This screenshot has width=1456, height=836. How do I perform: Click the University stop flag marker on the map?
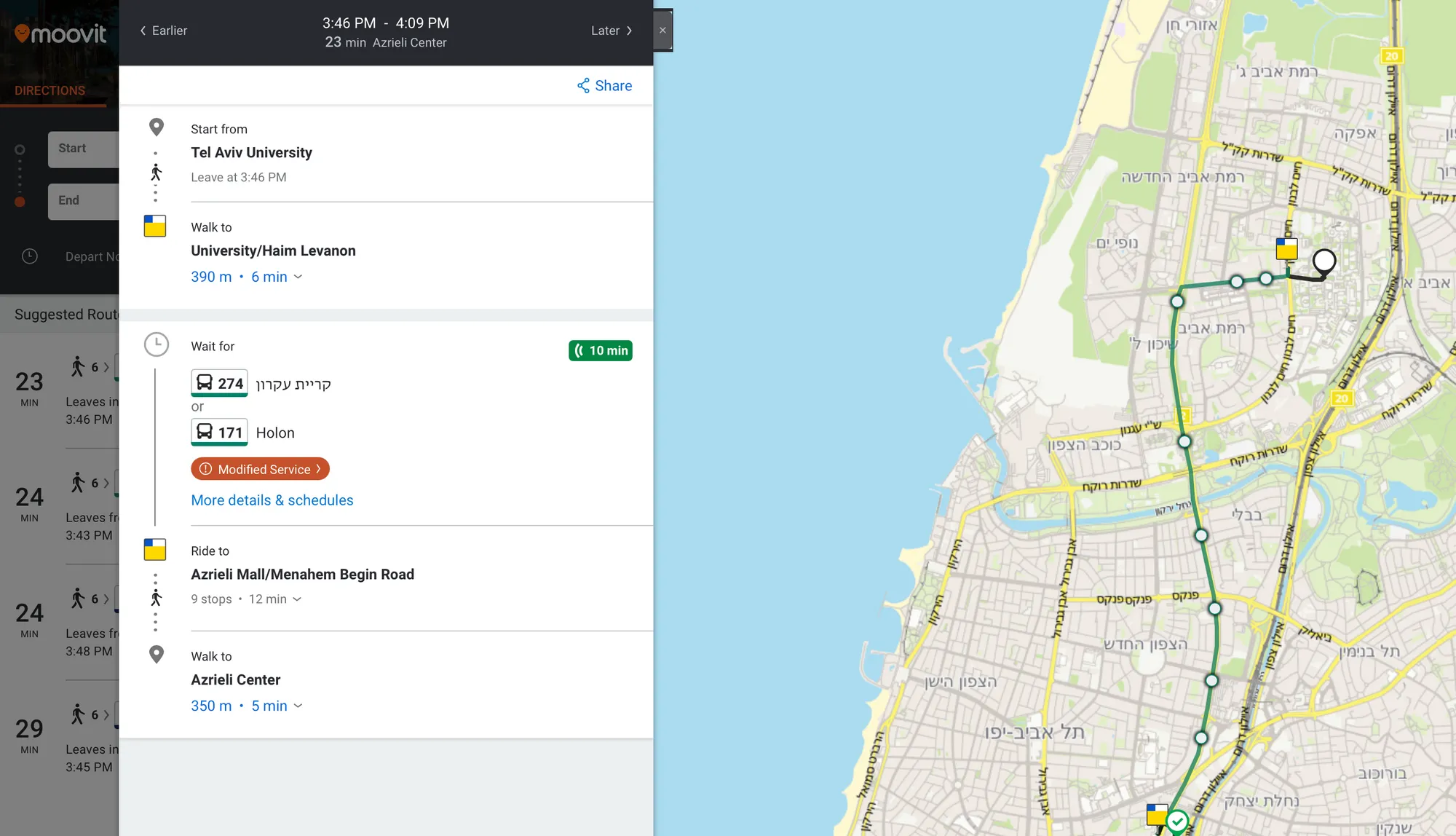[x=1286, y=248]
